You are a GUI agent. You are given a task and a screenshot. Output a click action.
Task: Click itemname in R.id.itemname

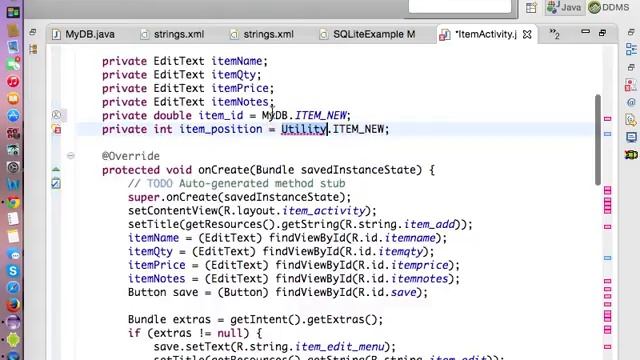coord(410,238)
